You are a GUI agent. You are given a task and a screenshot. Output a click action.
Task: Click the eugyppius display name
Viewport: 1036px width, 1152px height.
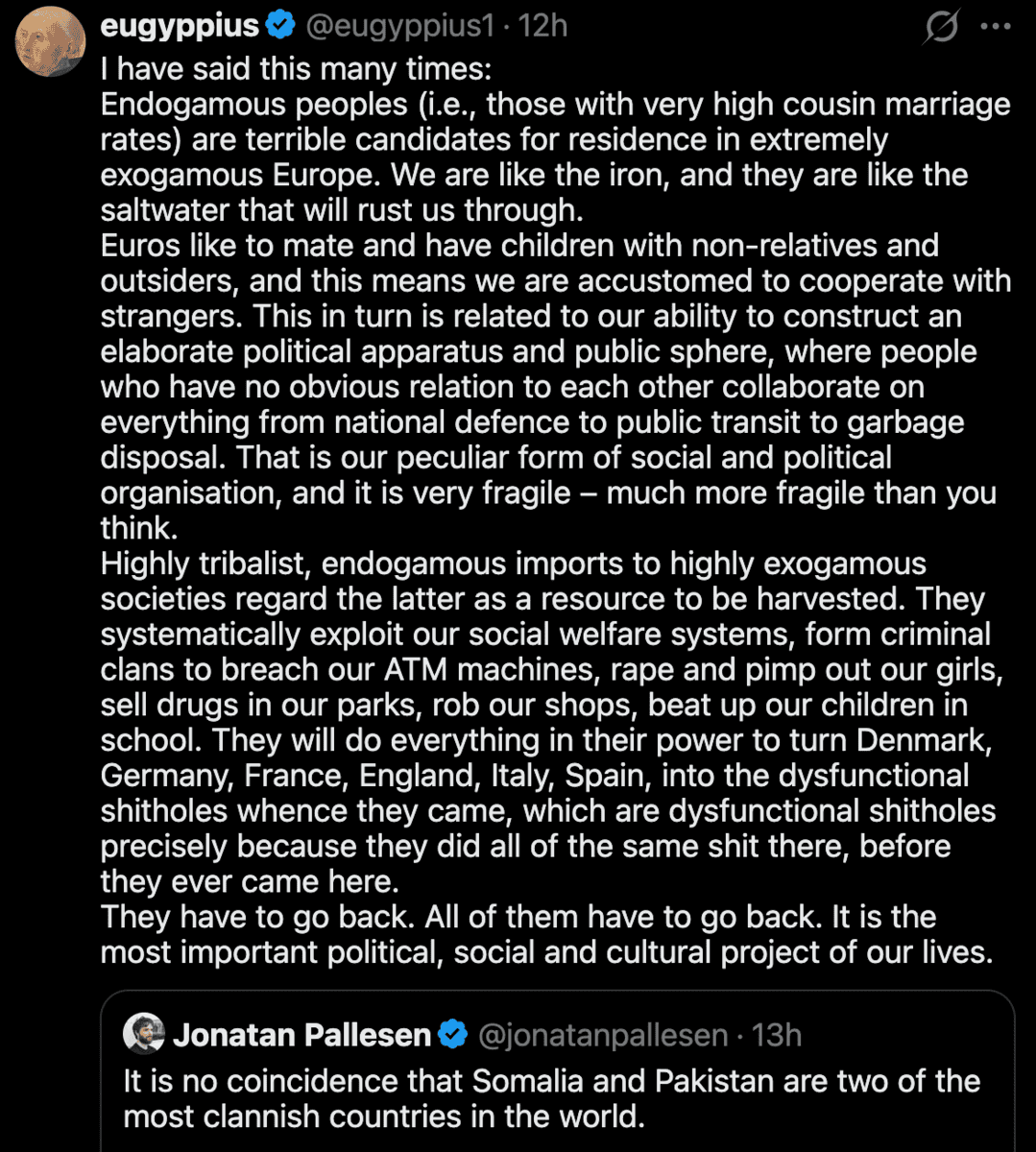point(180,26)
